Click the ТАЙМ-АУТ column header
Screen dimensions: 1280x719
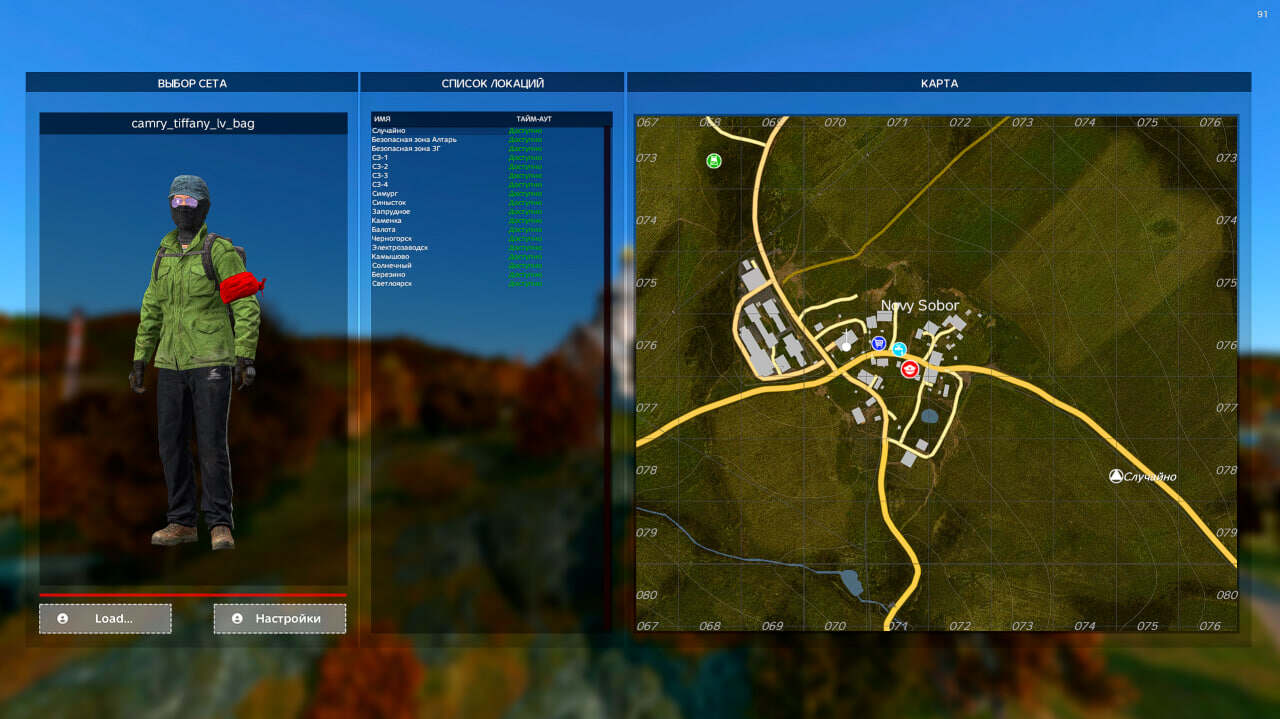coord(534,119)
